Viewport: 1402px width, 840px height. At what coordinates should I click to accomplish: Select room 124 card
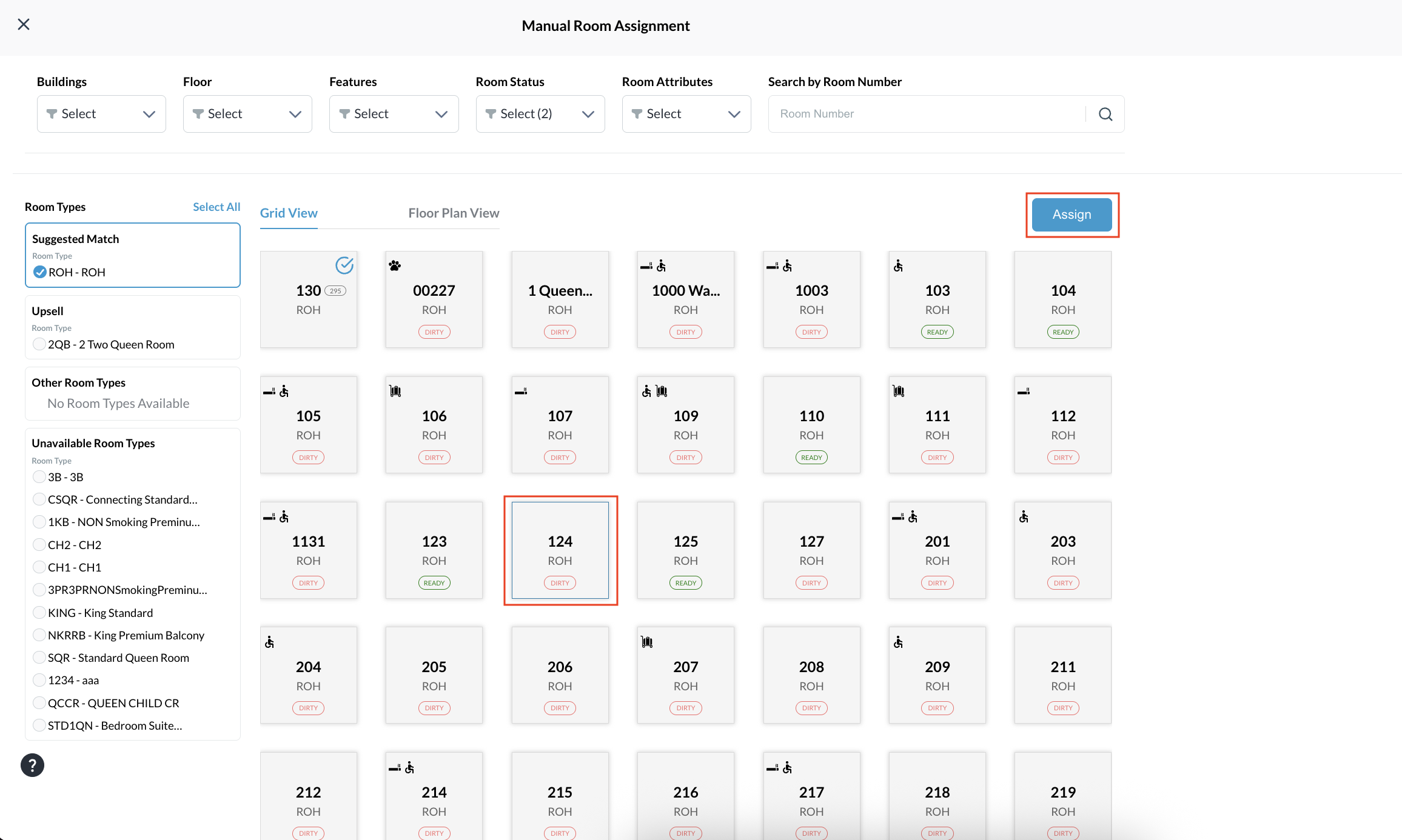pyautogui.click(x=560, y=550)
